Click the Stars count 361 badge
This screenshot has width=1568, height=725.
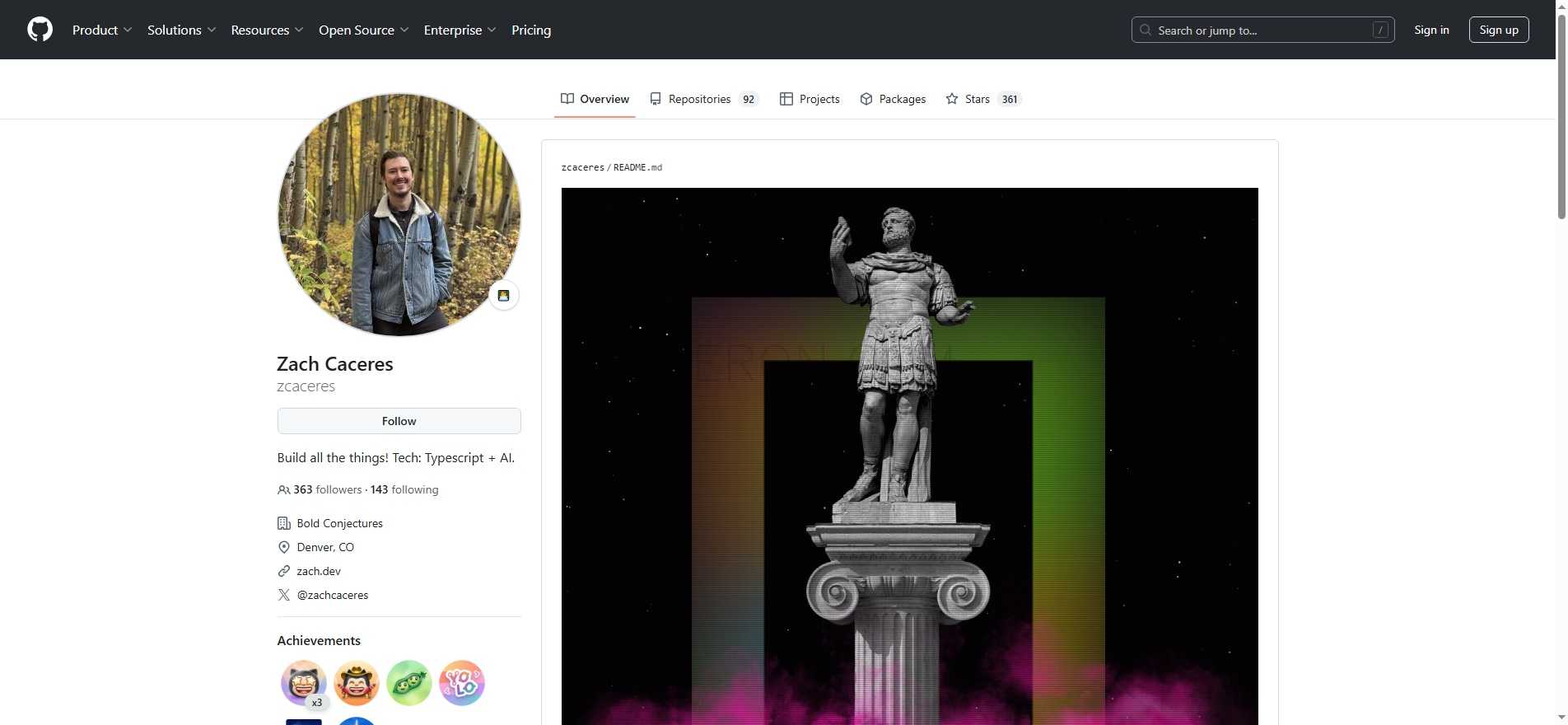[x=1010, y=99]
